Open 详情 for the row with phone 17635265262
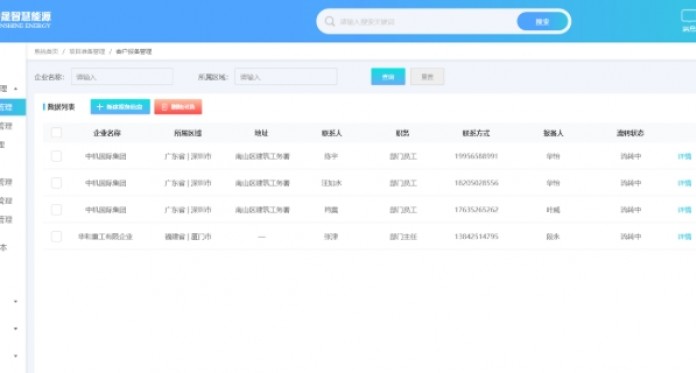 pos(684,210)
